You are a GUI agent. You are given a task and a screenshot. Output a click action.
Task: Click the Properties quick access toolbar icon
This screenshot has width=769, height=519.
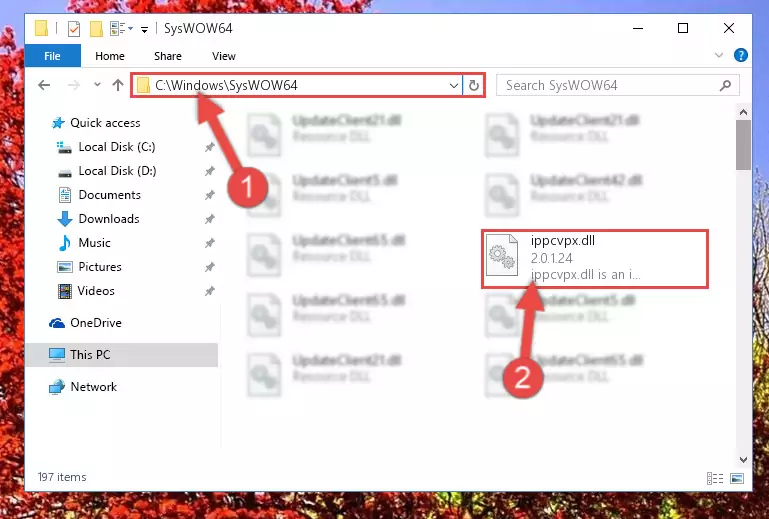pos(74,29)
